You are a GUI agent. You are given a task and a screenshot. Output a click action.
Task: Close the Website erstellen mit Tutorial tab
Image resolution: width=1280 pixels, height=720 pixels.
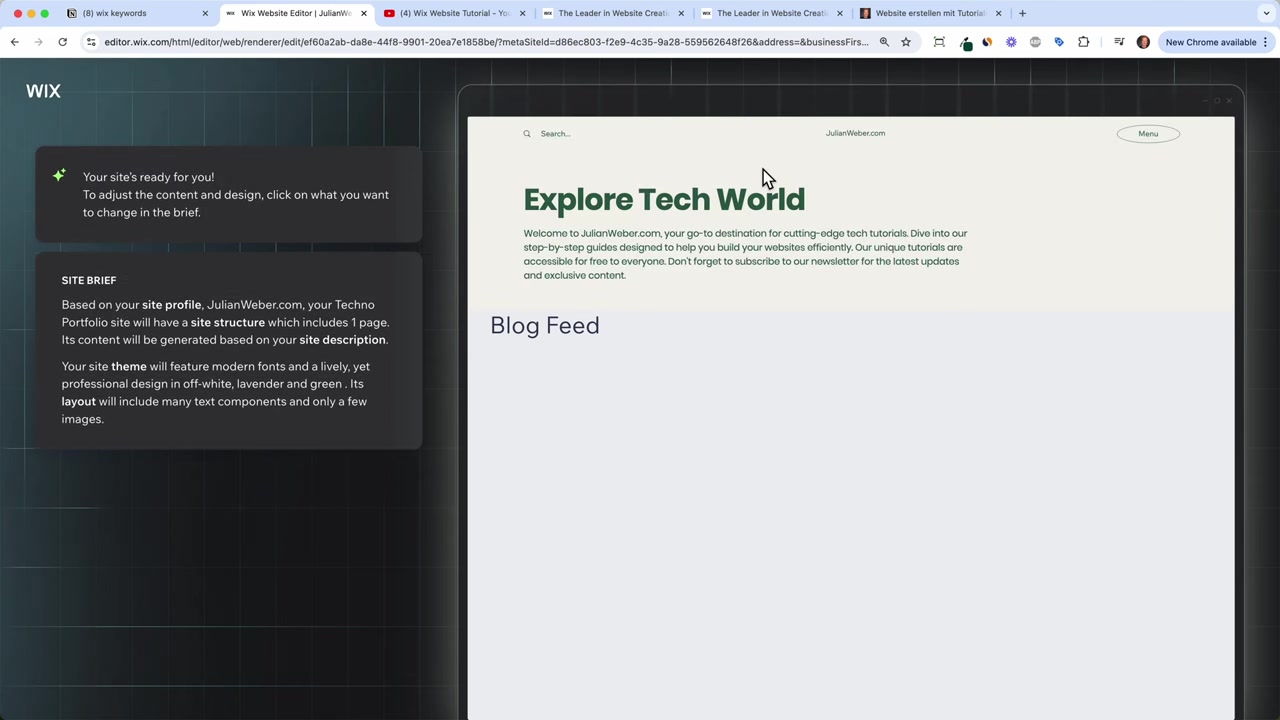(x=998, y=13)
